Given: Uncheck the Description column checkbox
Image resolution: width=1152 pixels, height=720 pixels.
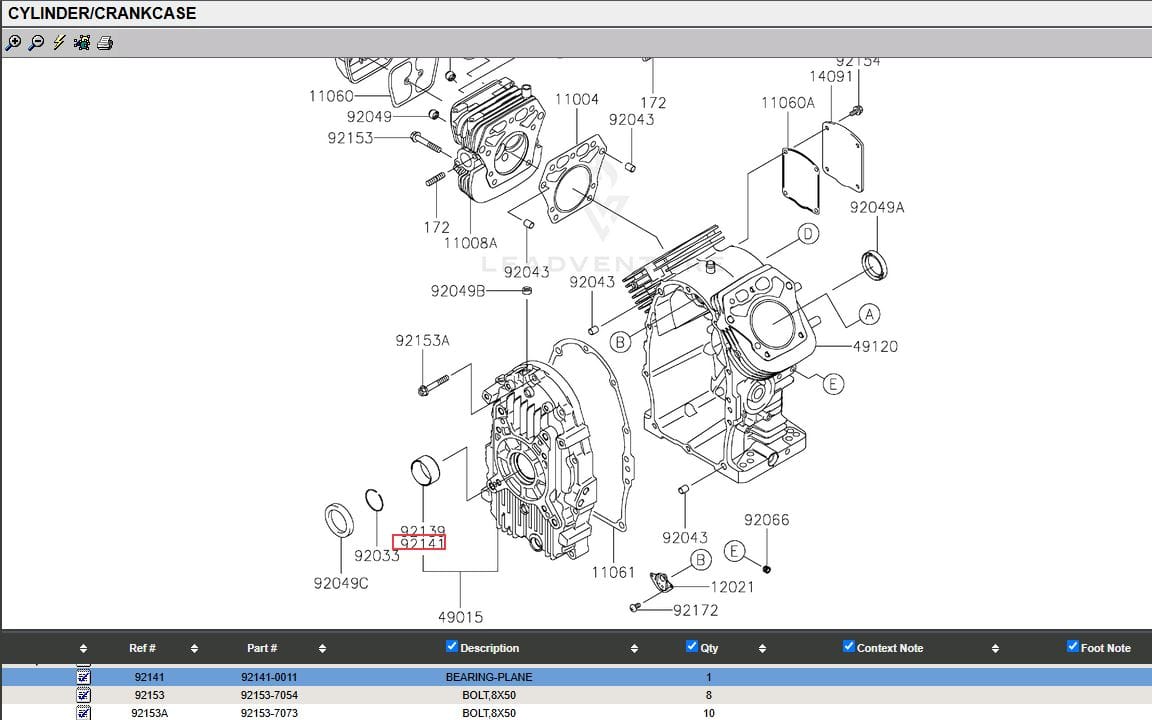Looking at the screenshot, I should (452, 646).
